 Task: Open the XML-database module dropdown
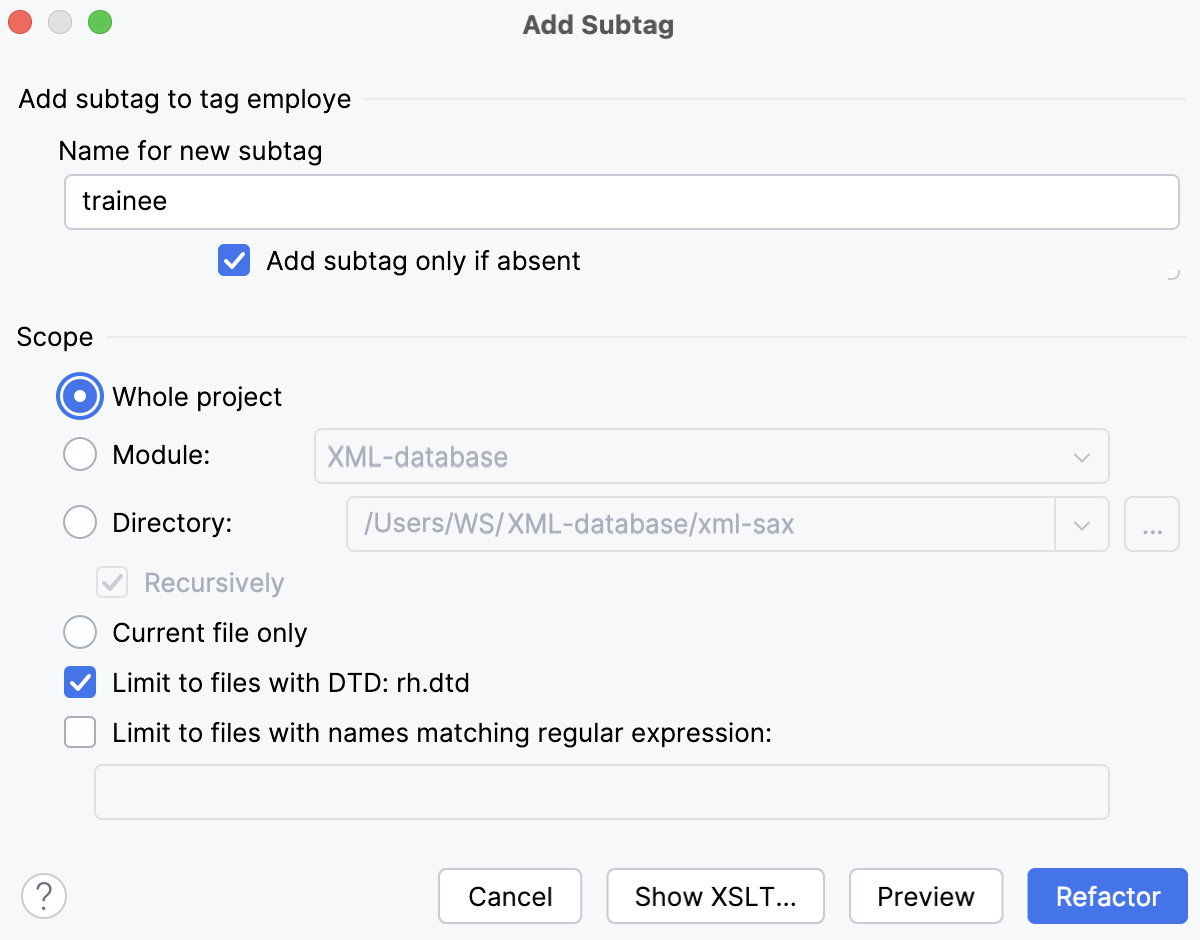(1081, 456)
